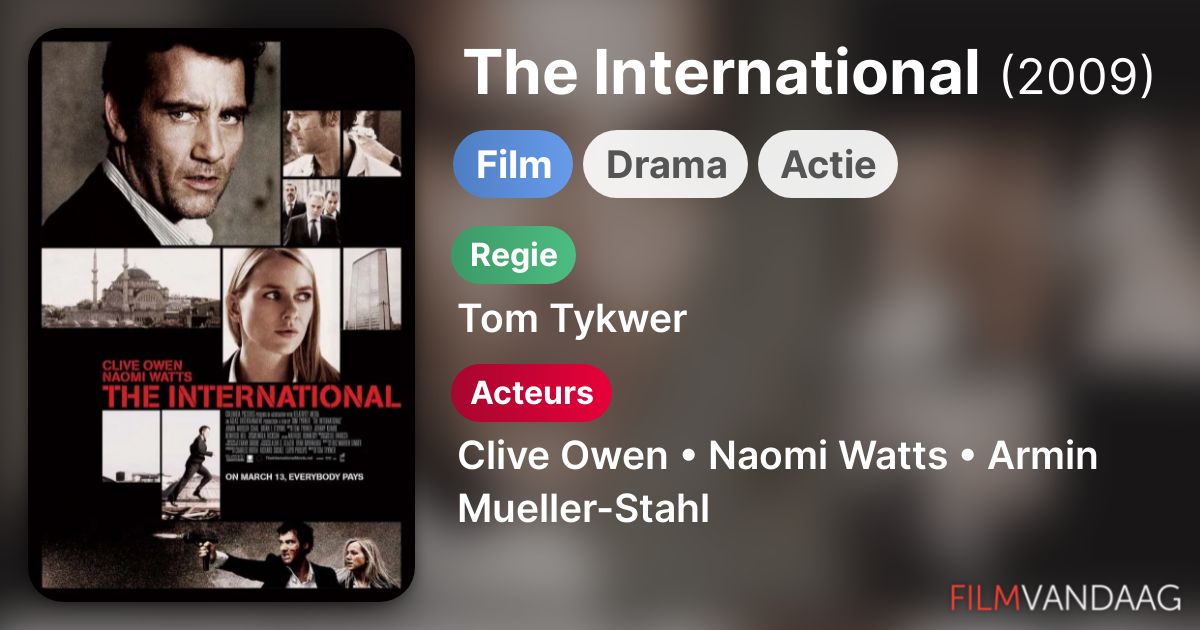Click the blonde woman's portrait on poster
This screenshot has height=630, width=1200.
click(x=280, y=315)
